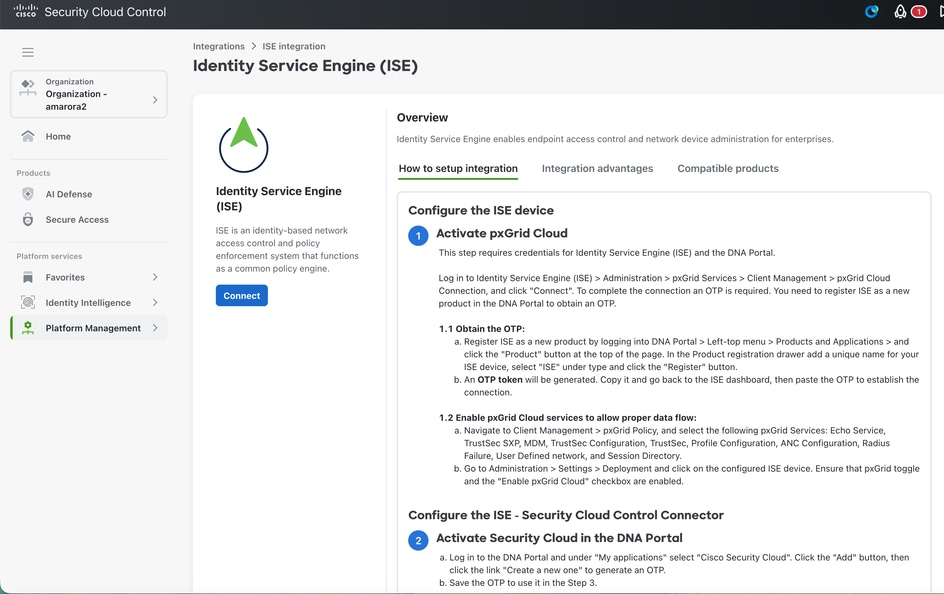
Task: Click the Cisco logo in header
Action: [25, 11]
